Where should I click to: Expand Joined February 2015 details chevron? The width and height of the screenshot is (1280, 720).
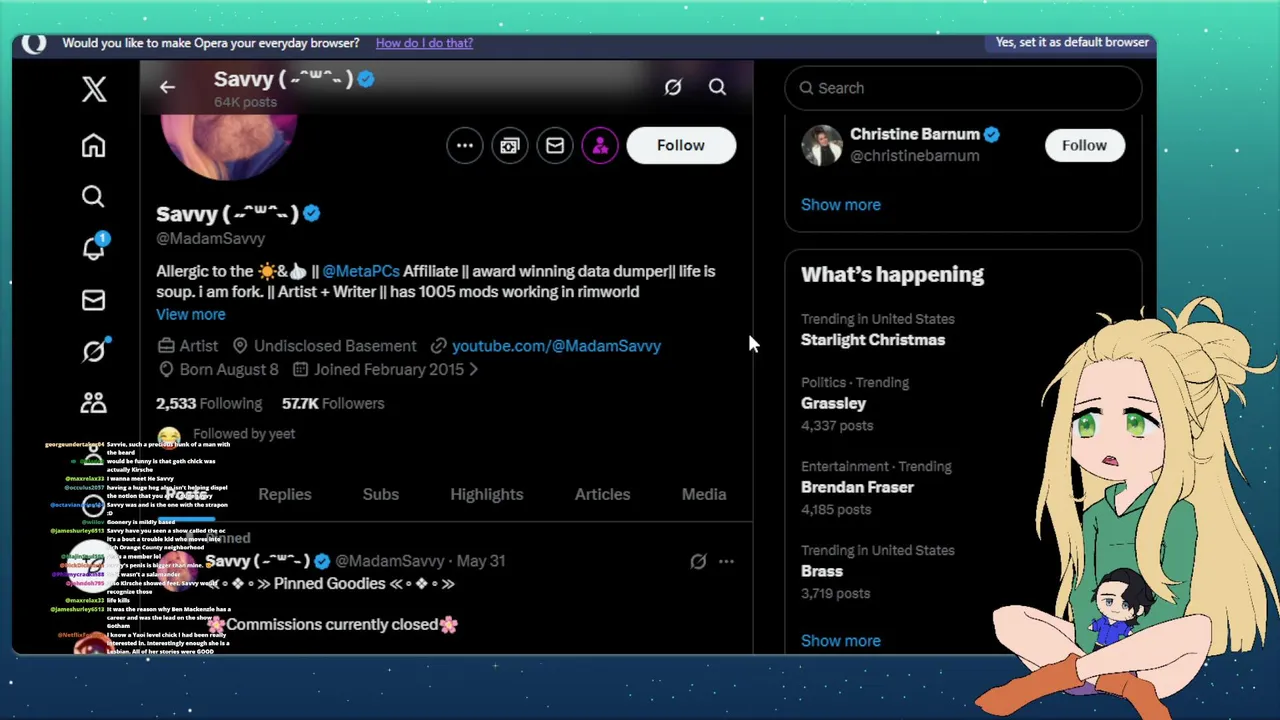473,370
